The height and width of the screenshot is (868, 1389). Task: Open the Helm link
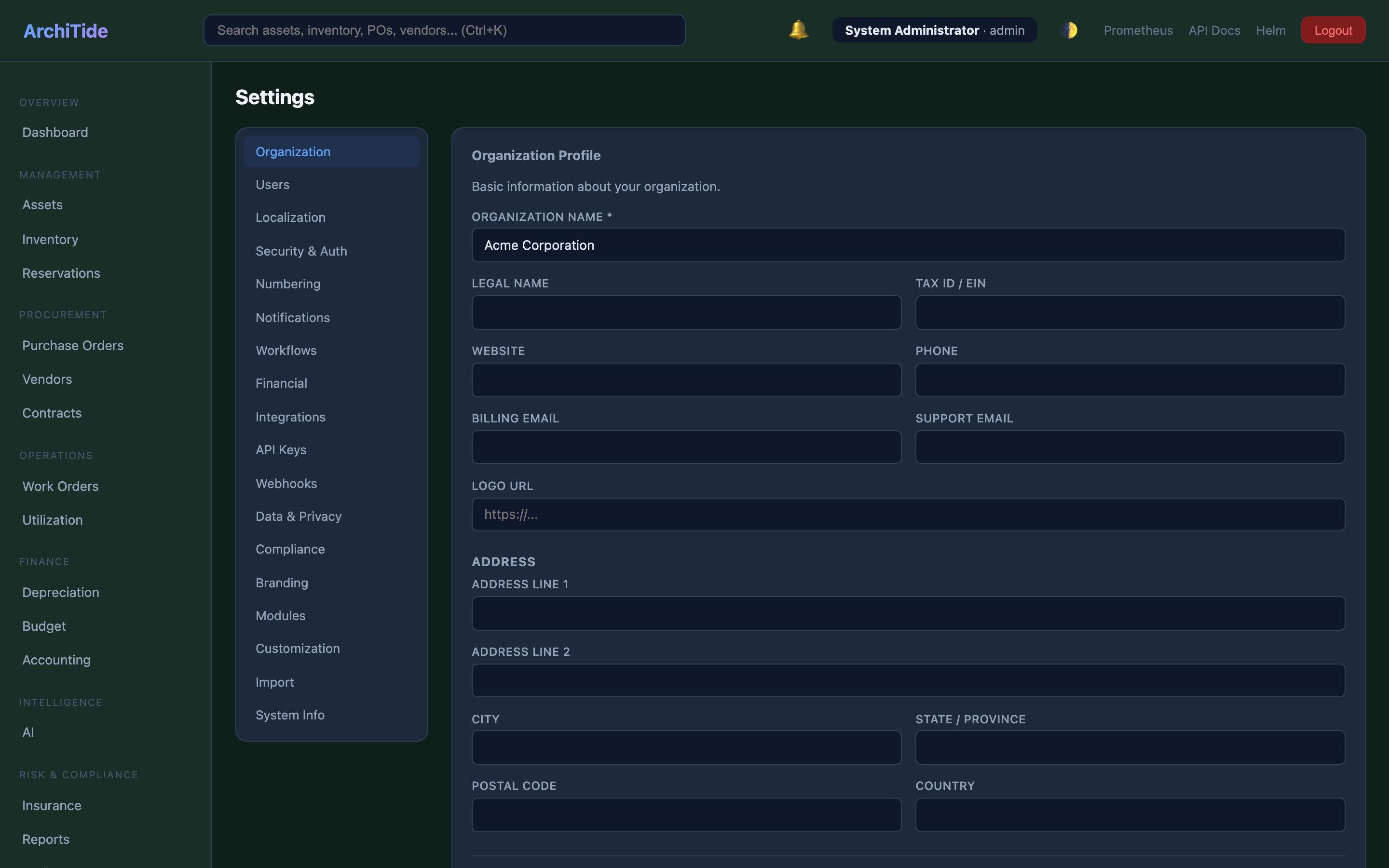pyautogui.click(x=1271, y=30)
